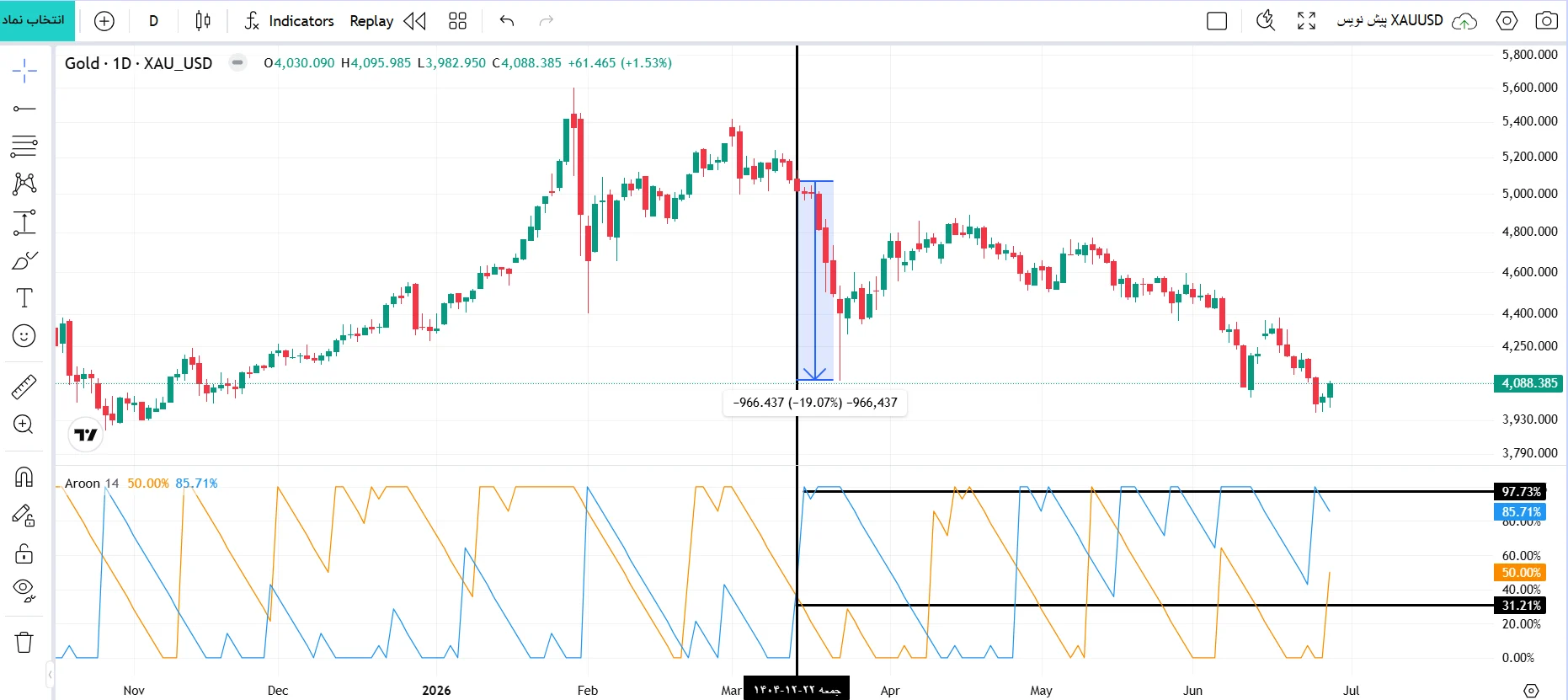
Task: Redo the last chart action
Action: tap(547, 21)
